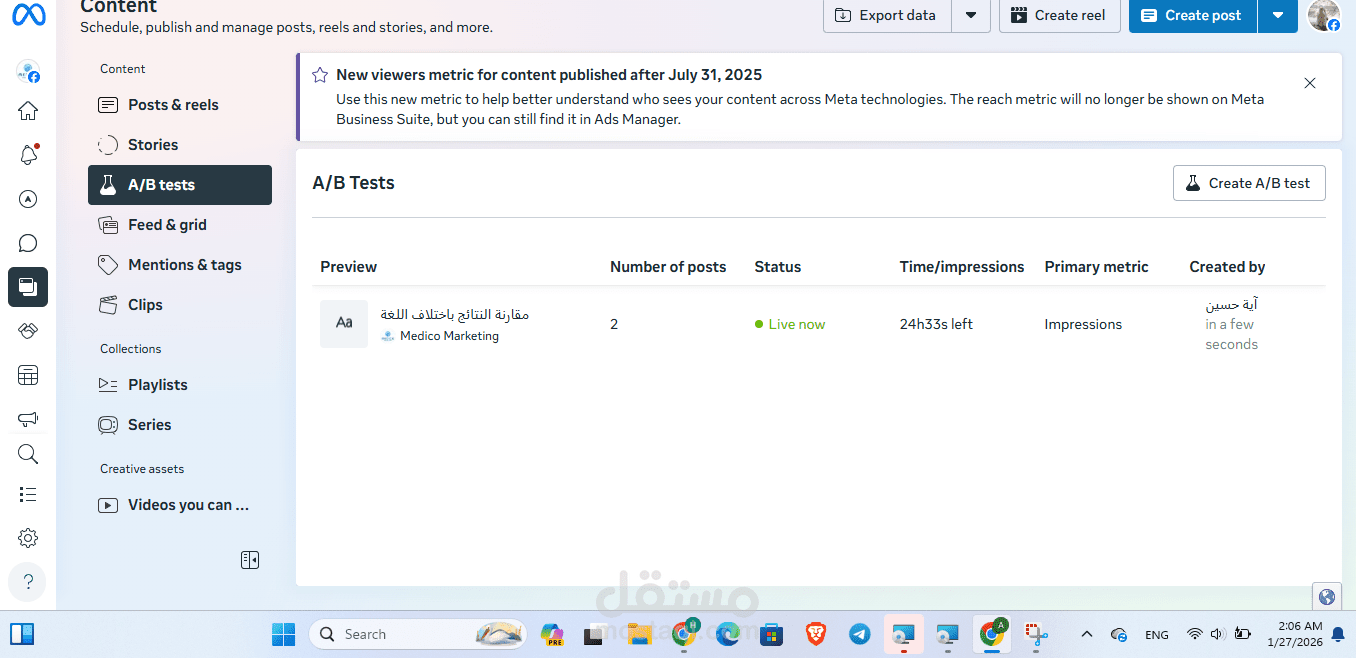Viewport: 1356px width, 658px height.
Task: Open Brave browser from the taskbar
Action: pos(815,634)
